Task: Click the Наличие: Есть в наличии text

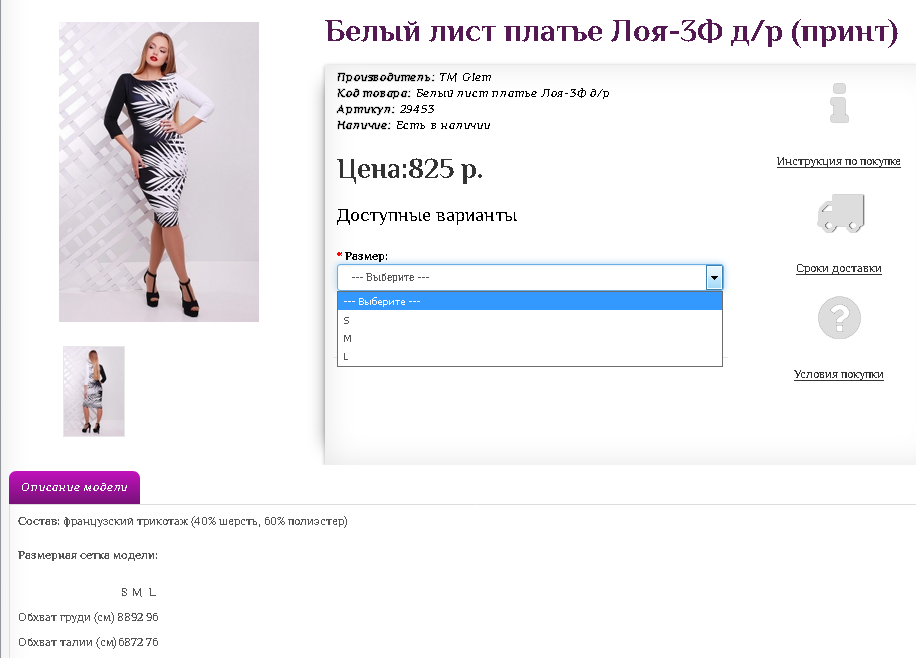Action: coord(414,125)
